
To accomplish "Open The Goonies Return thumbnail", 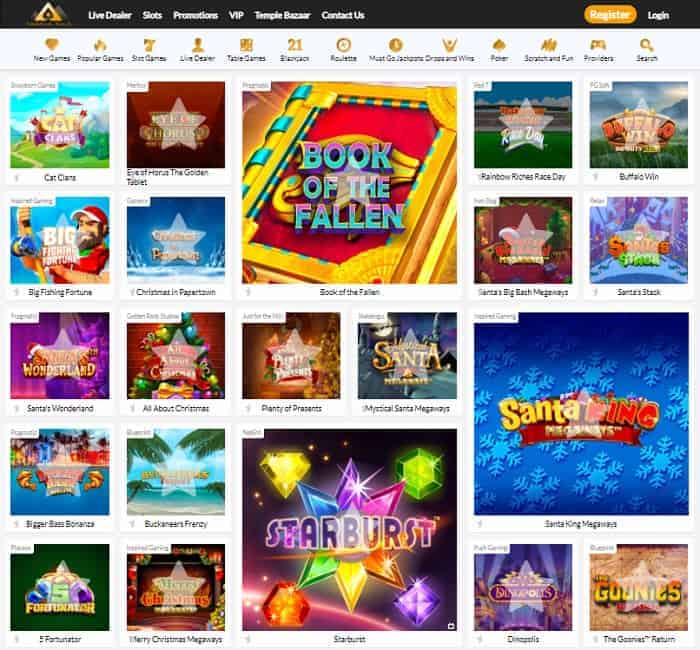I will [639, 587].
